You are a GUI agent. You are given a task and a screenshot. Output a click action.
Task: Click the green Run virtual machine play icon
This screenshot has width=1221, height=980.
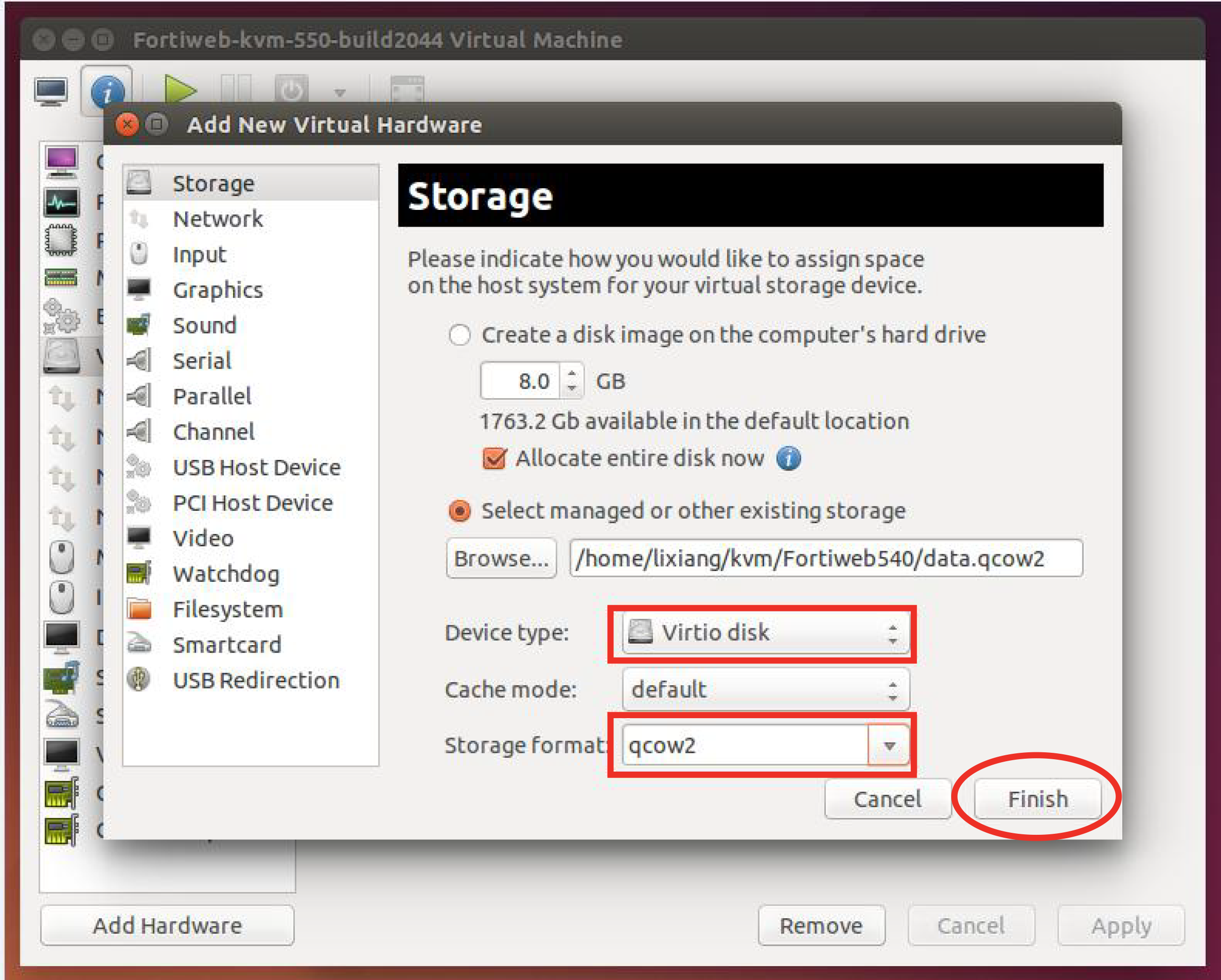click(179, 89)
